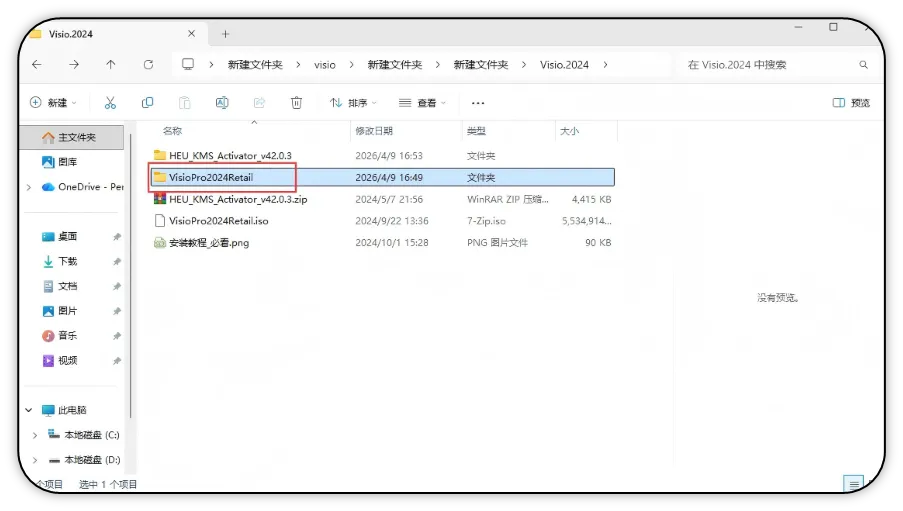Open the more options ellipsis menu
The image size is (903, 511).
coord(478,103)
